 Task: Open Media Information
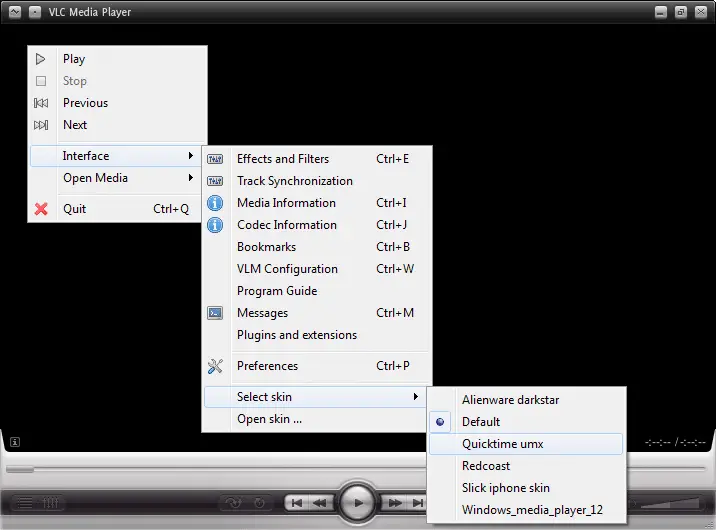coord(317,203)
